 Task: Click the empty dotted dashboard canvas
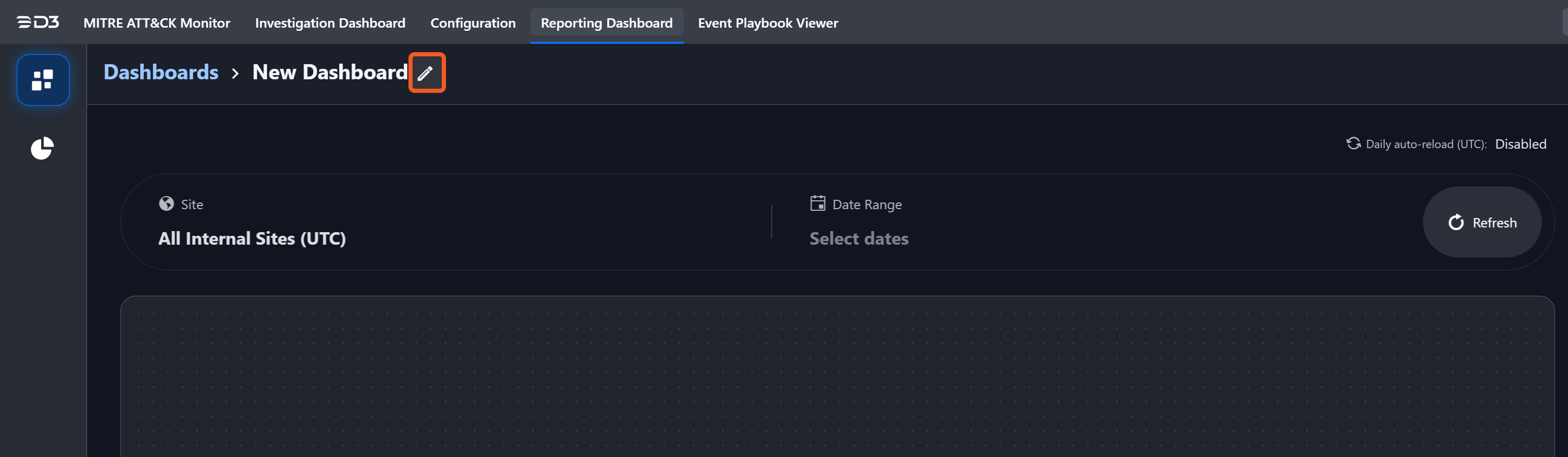837,377
